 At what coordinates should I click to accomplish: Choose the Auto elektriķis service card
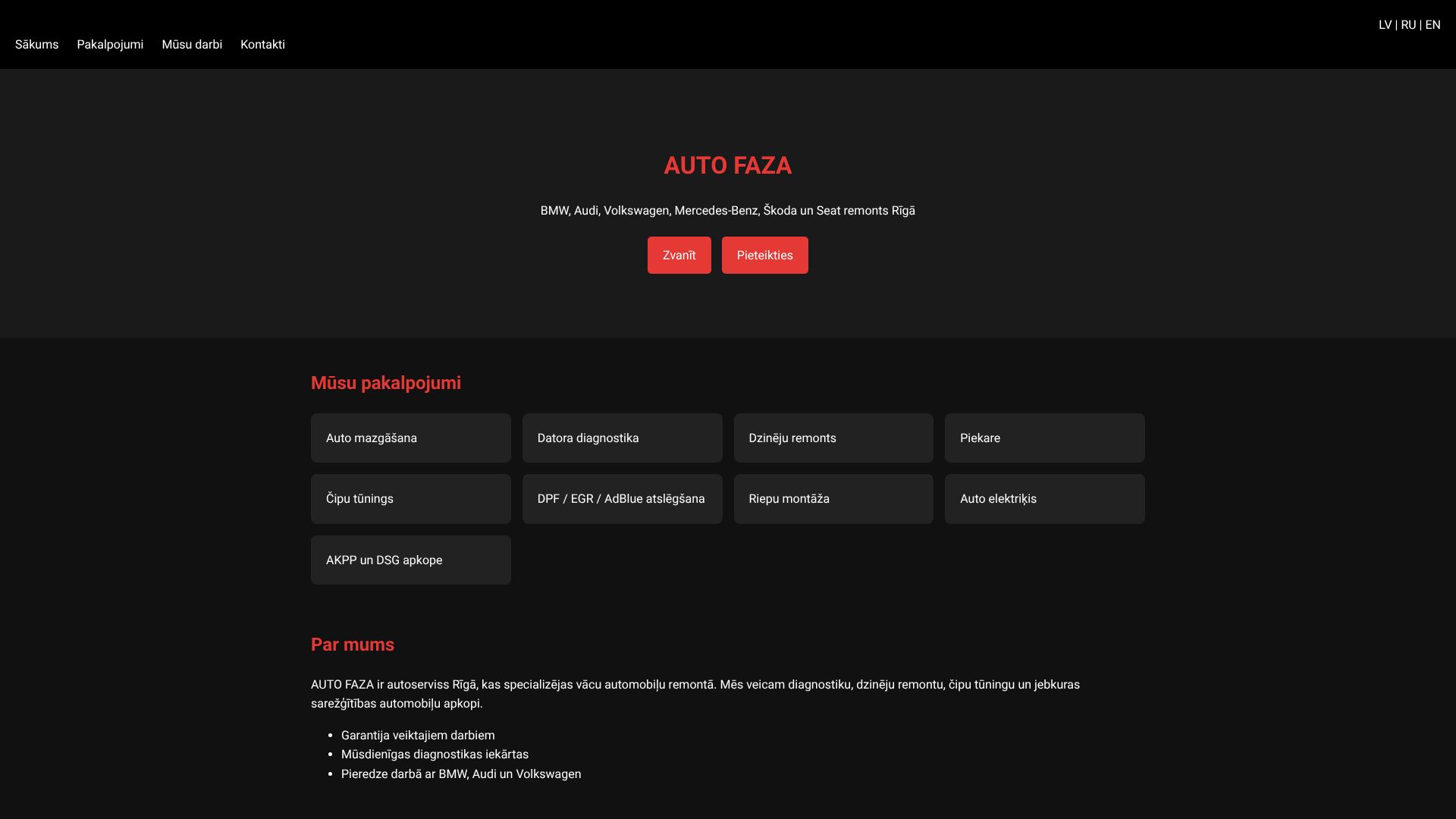coord(1045,499)
